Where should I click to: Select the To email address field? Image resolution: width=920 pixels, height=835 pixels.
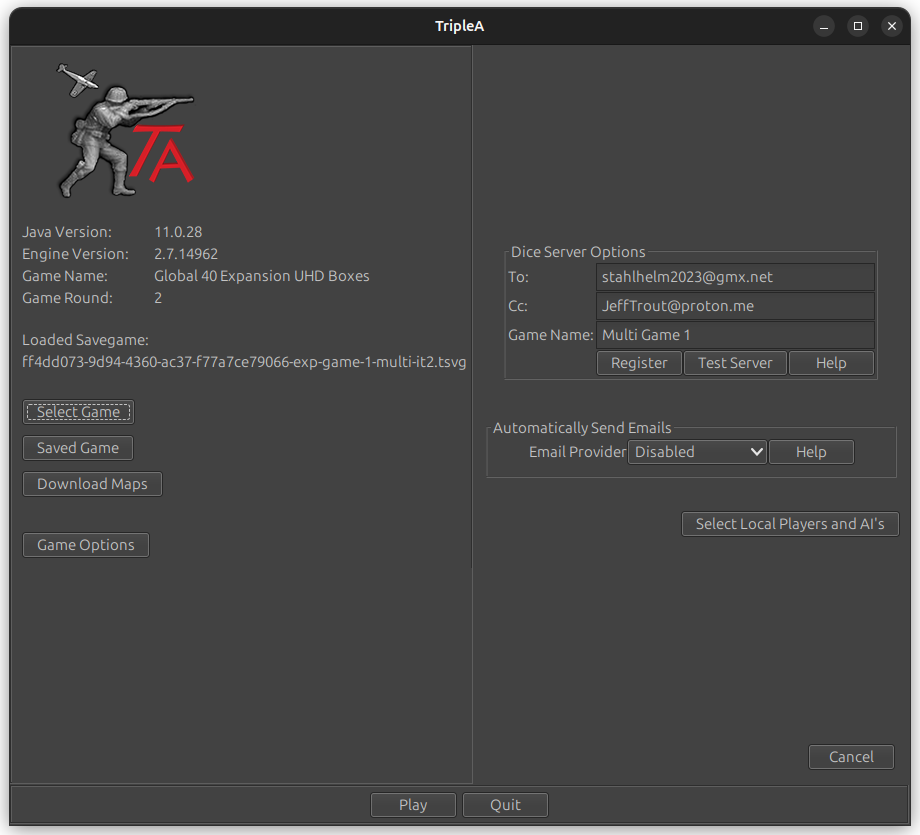(736, 277)
